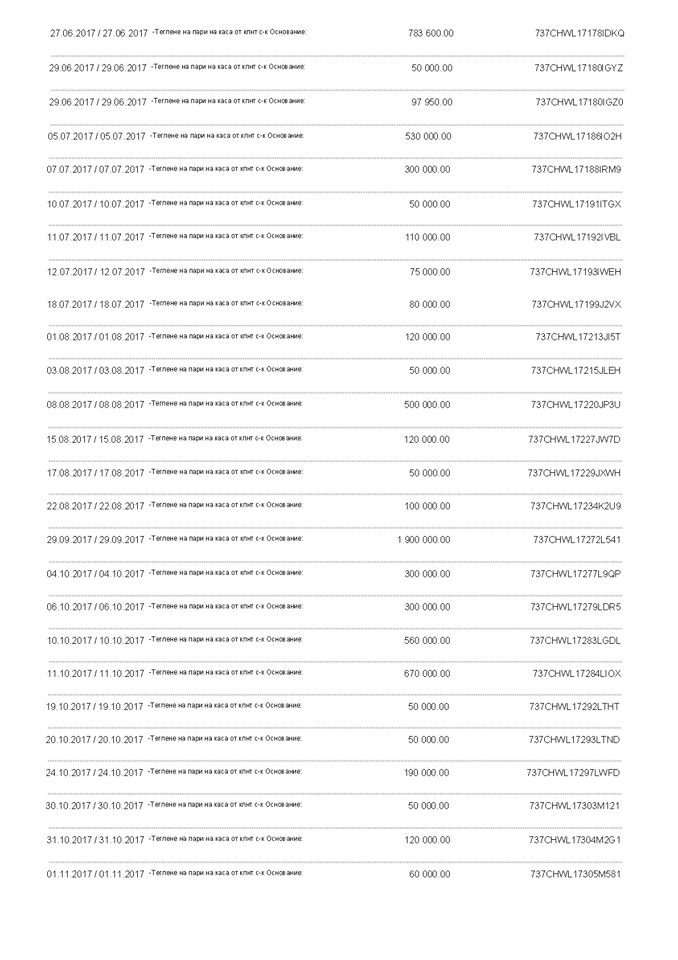
Task: Select reference code 737CHWL17180IGYZ
Action: coord(579,68)
